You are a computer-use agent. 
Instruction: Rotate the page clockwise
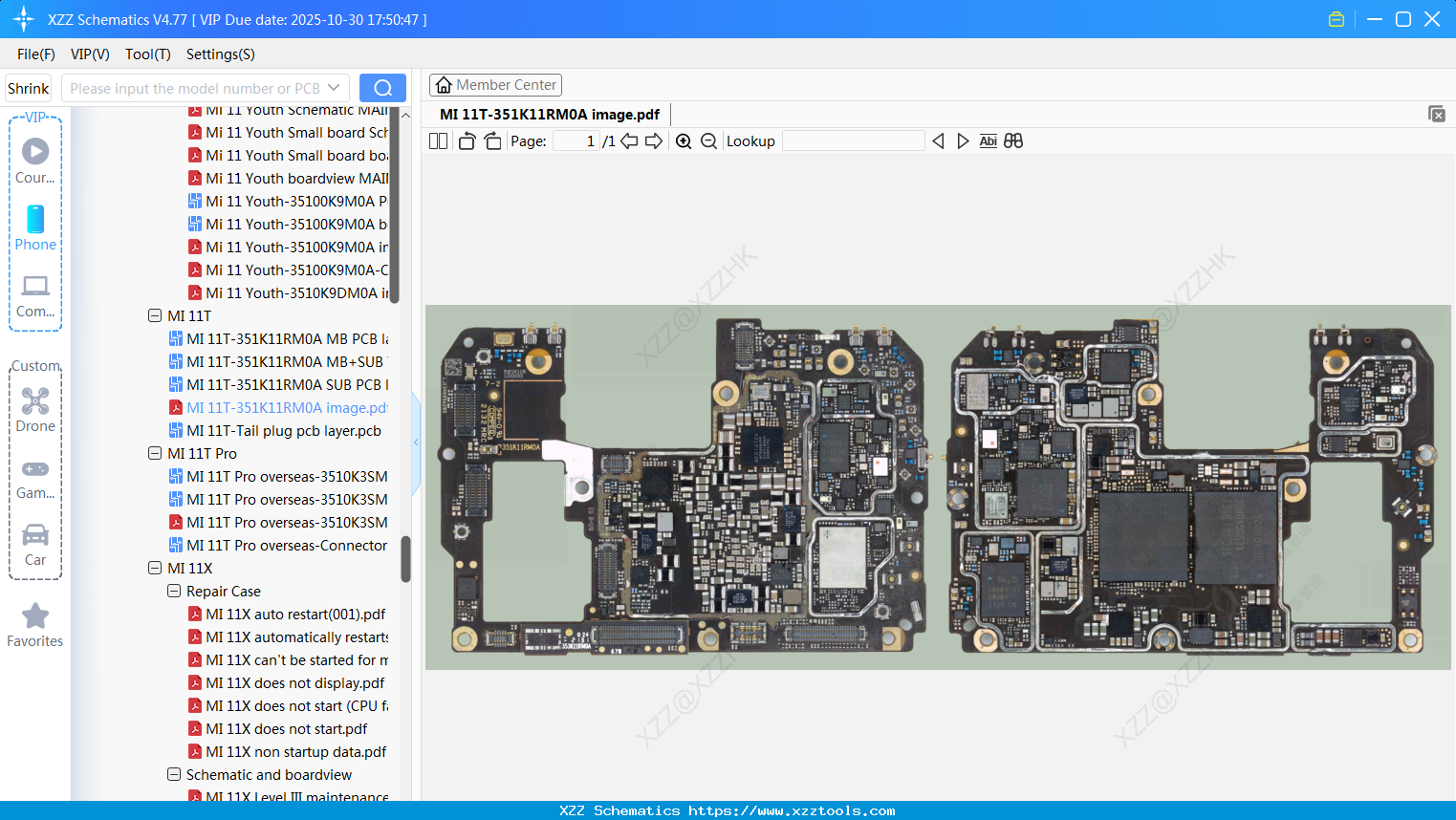coord(491,140)
